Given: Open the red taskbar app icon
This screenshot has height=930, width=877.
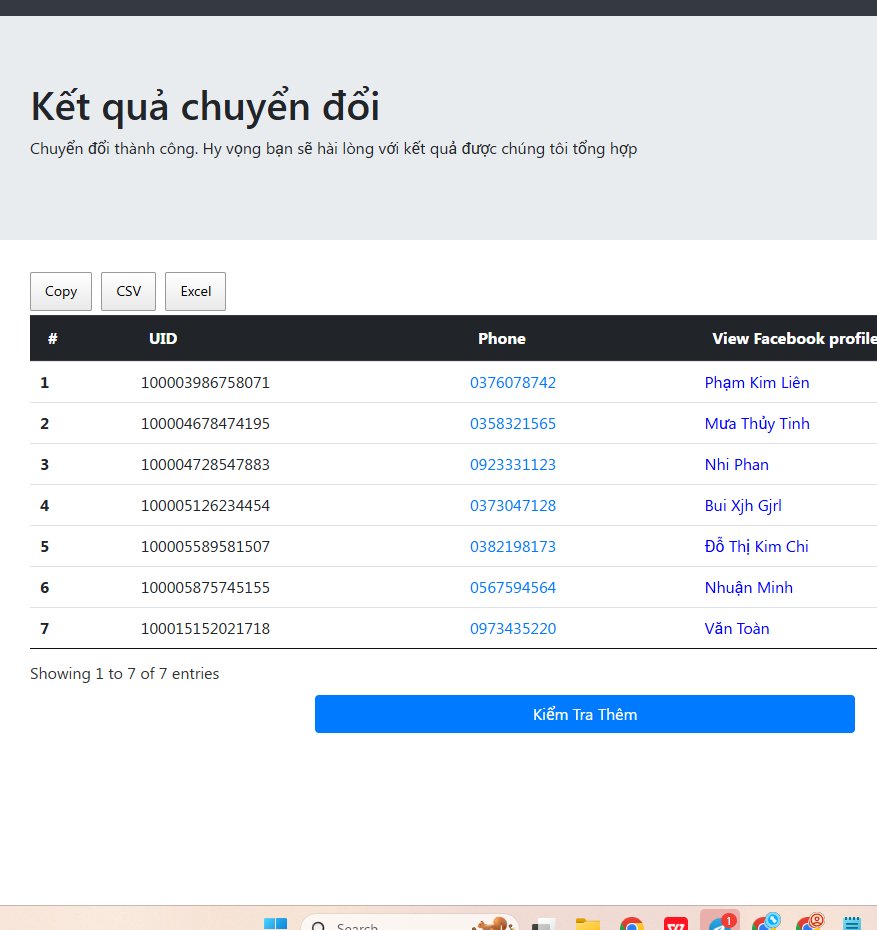Looking at the screenshot, I should (676, 924).
